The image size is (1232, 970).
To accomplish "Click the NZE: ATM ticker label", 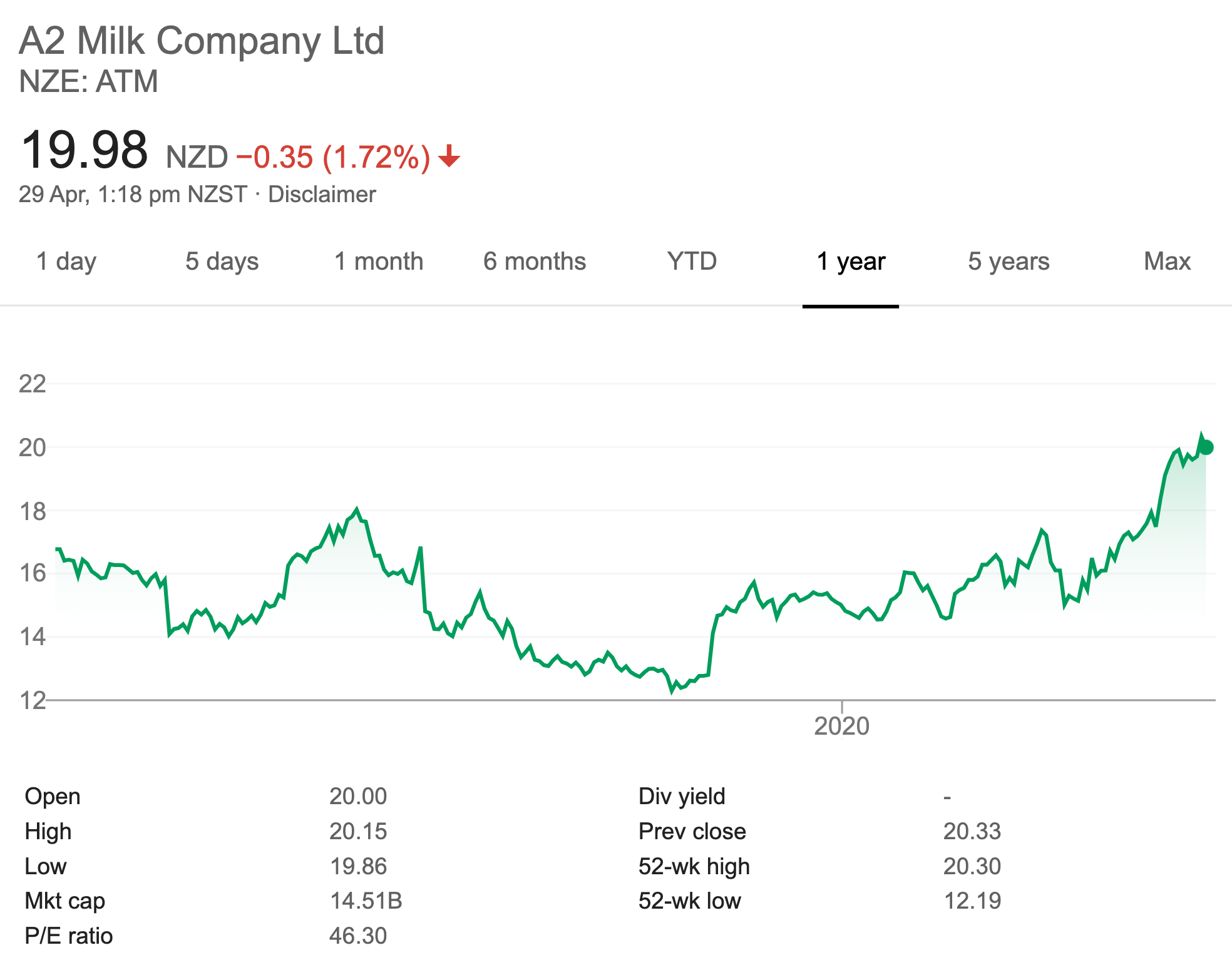I will coord(88,82).
